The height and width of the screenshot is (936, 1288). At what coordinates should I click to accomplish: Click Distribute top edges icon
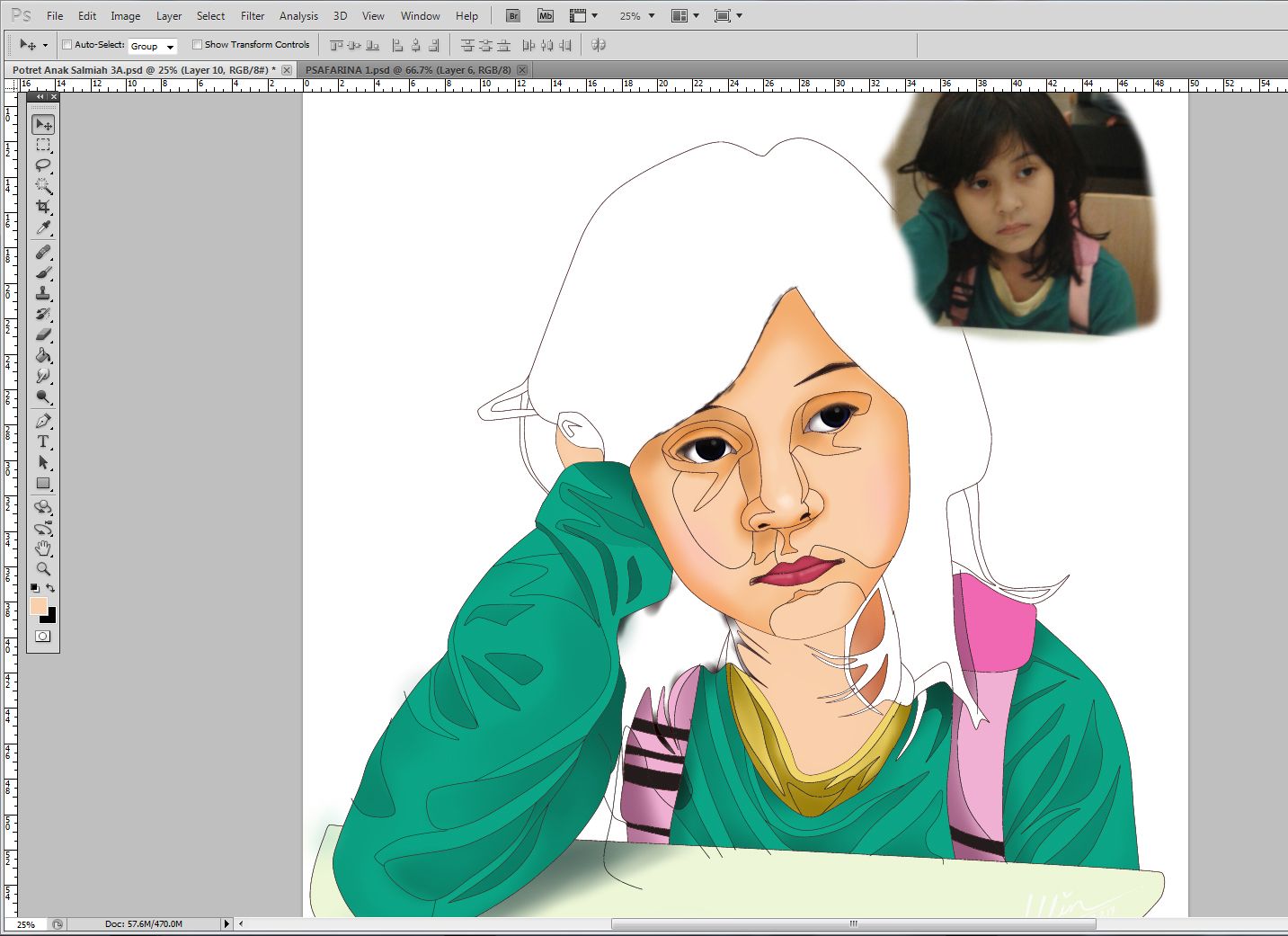(x=467, y=45)
